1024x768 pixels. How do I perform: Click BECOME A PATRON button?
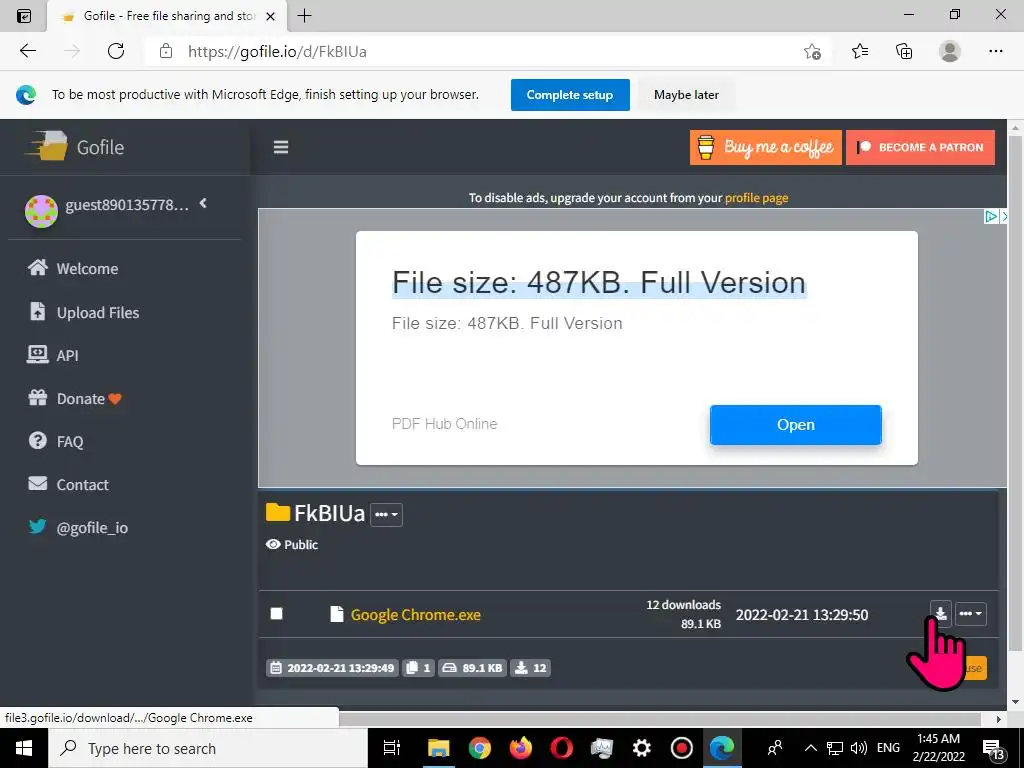[x=920, y=147]
